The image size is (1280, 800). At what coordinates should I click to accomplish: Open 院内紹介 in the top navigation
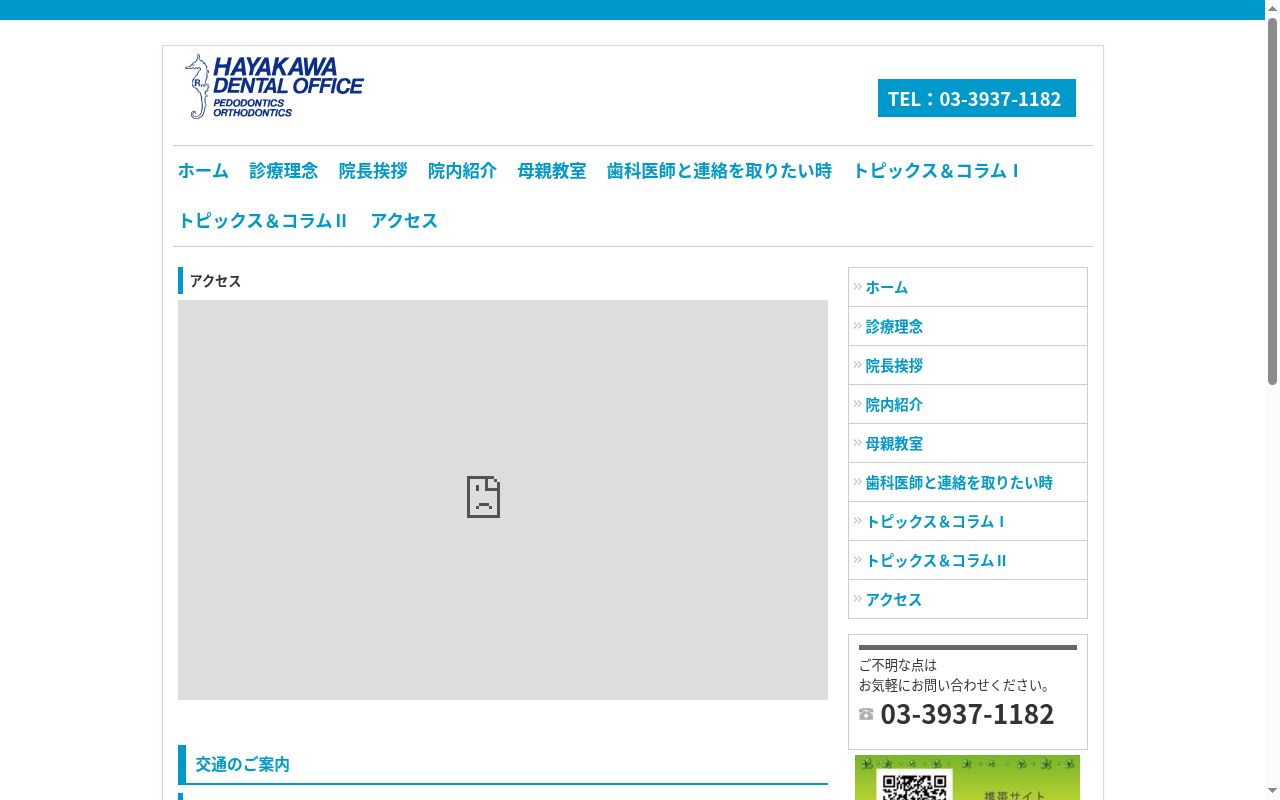coord(462,171)
